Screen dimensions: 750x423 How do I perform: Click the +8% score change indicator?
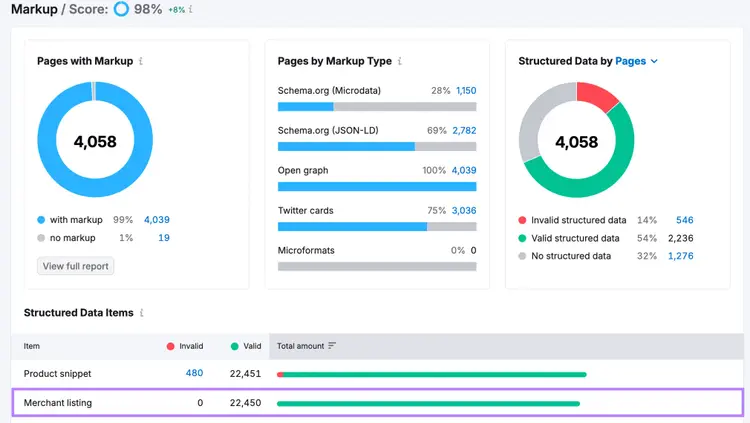[x=176, y=10]
